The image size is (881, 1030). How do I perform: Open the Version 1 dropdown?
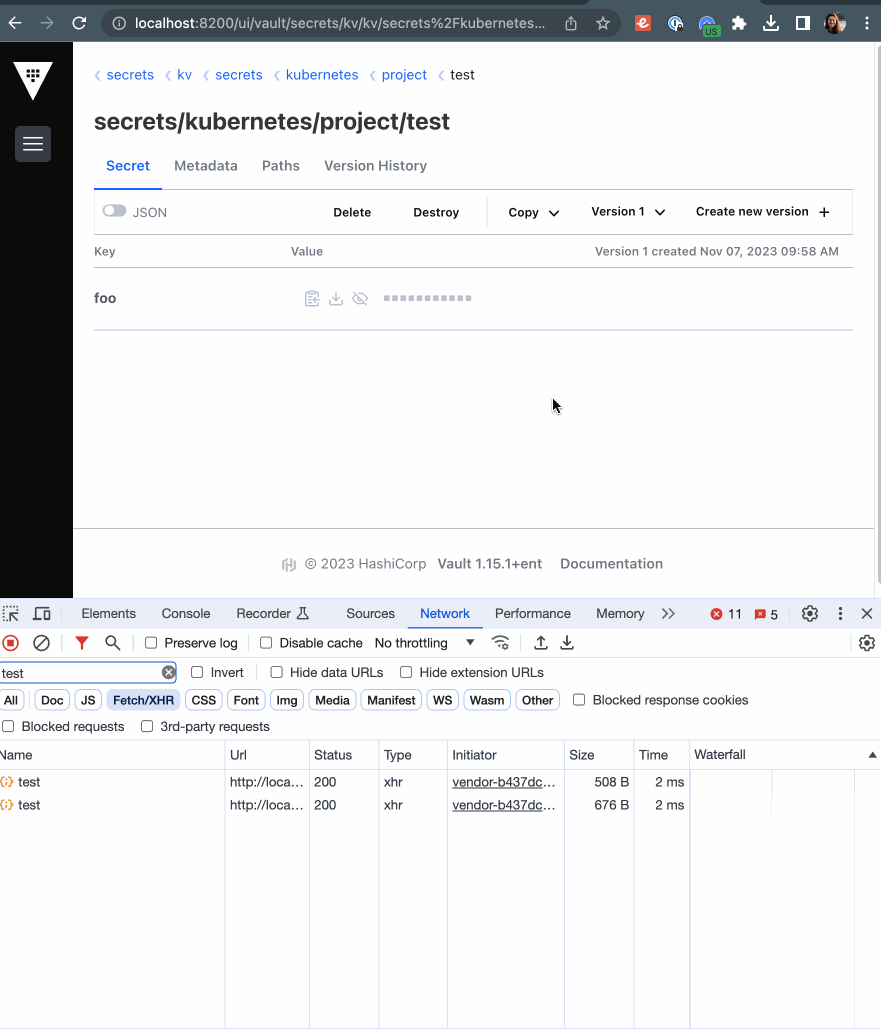click(628, 212)
